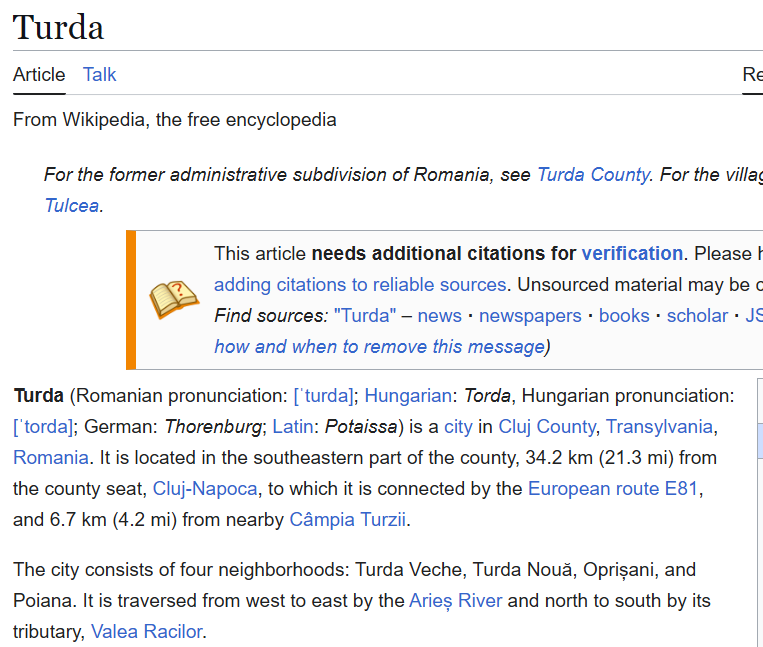Open Romanian pronunciation [ˈturda] link

click(x=324, y=396)
